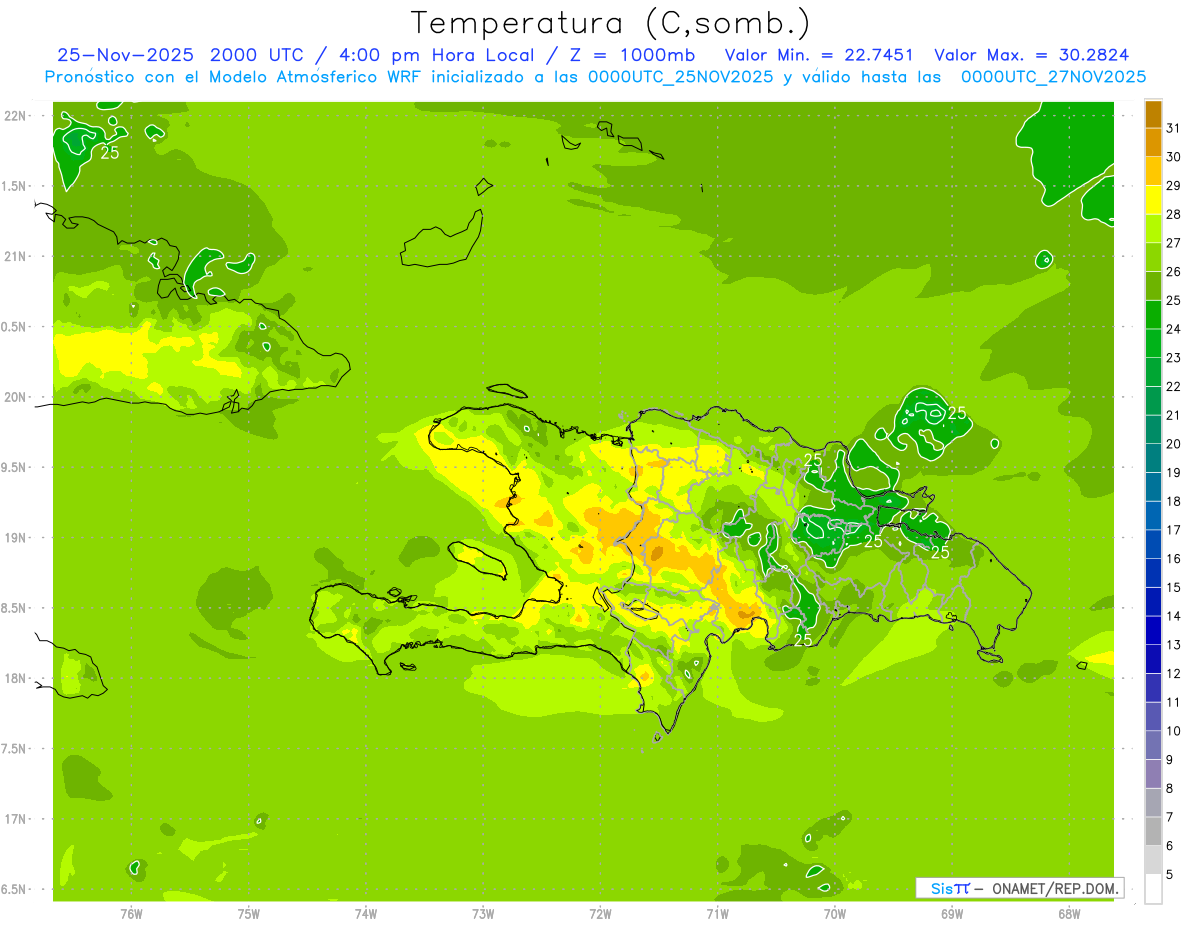The height and width of the screenshot is (927, 1200).
Task: Click the color scale value 24
Action: (x=1174, y=329)
